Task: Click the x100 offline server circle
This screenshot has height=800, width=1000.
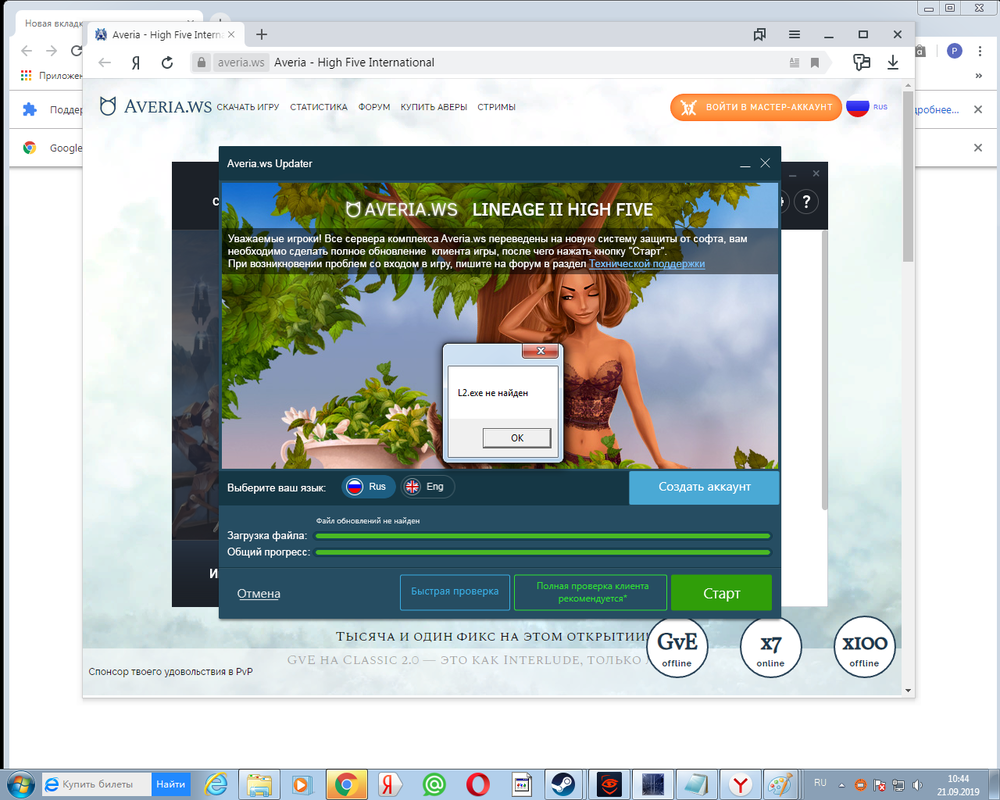Action: 864,647
